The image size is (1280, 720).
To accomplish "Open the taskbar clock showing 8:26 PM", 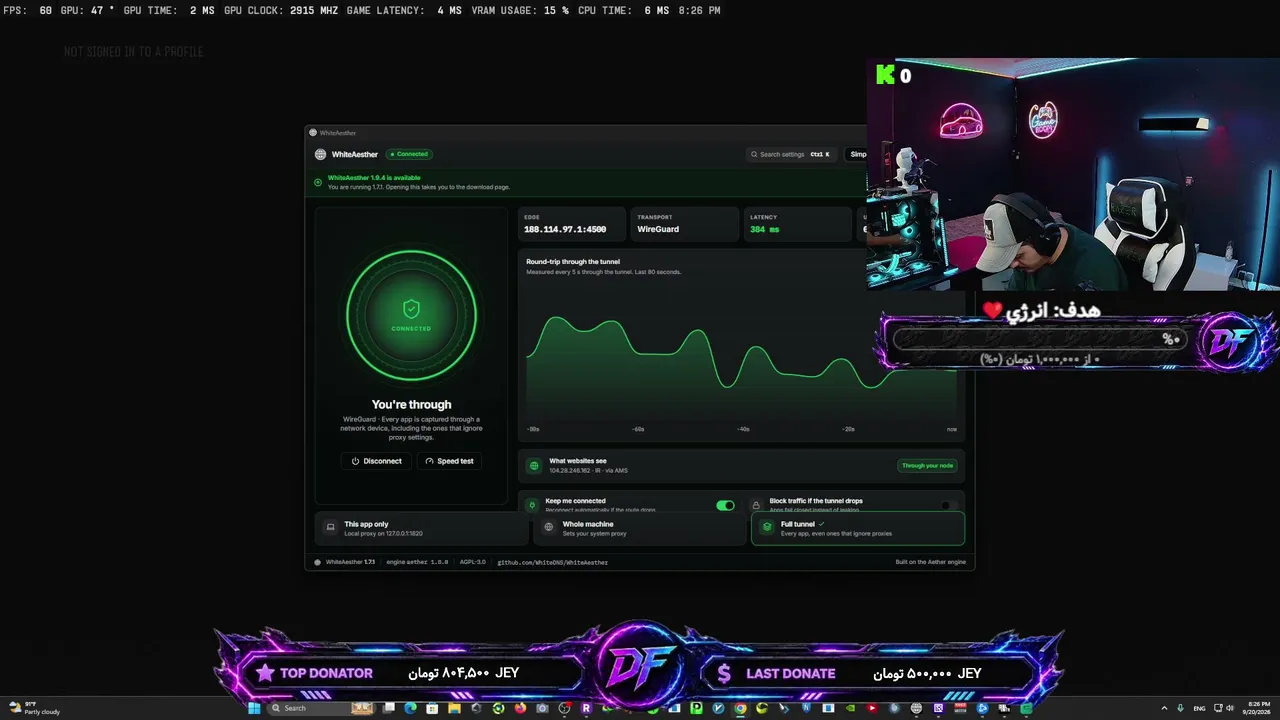I will click(x=1259, y=708).
